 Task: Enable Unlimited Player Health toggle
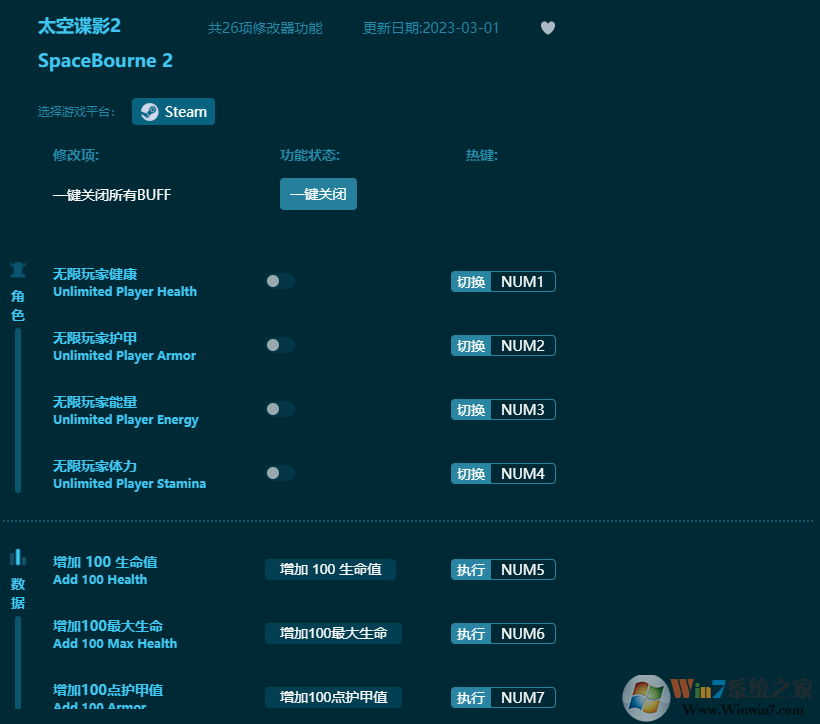[279, 281]
